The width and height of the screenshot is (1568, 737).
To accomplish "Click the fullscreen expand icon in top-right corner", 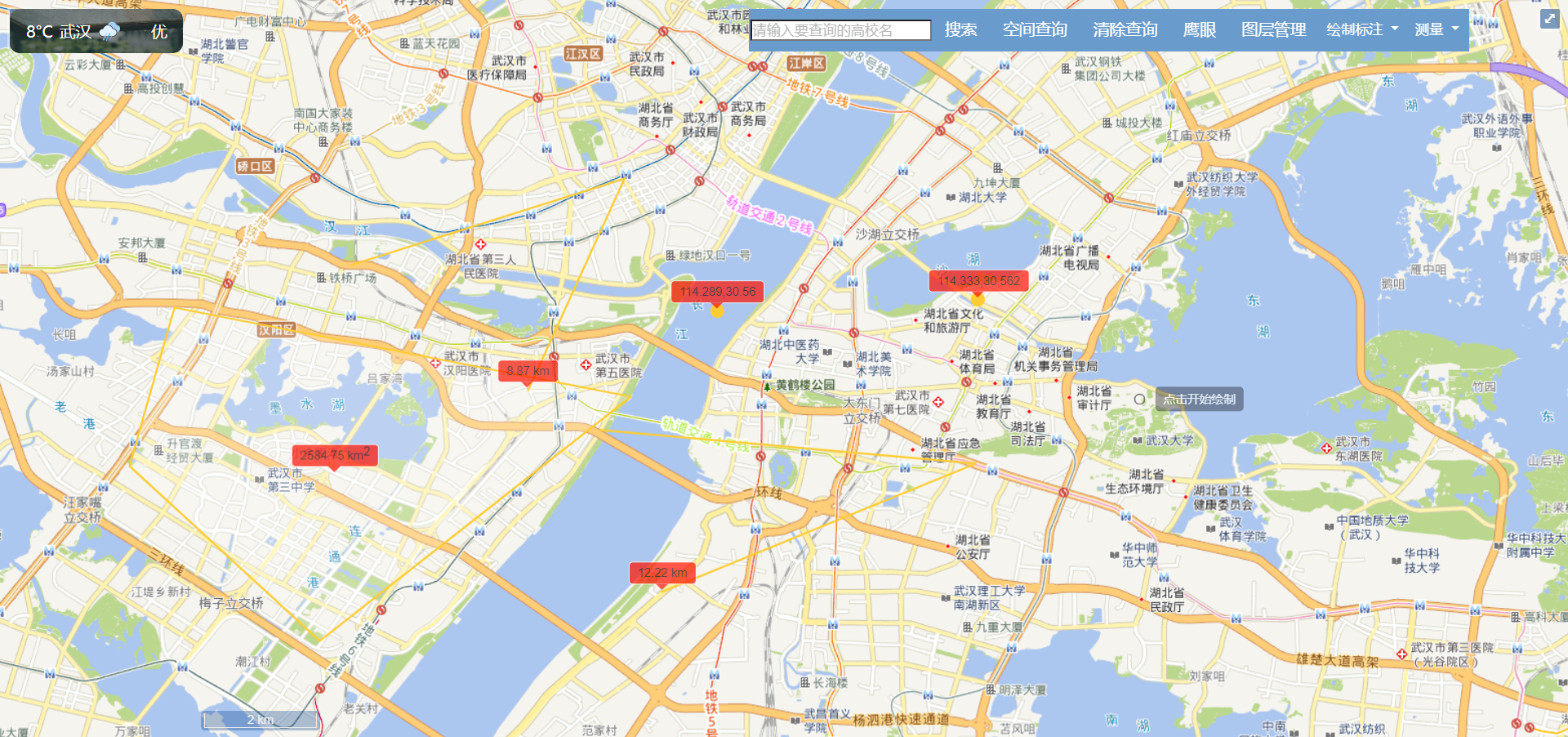I will pos(1550,18).
